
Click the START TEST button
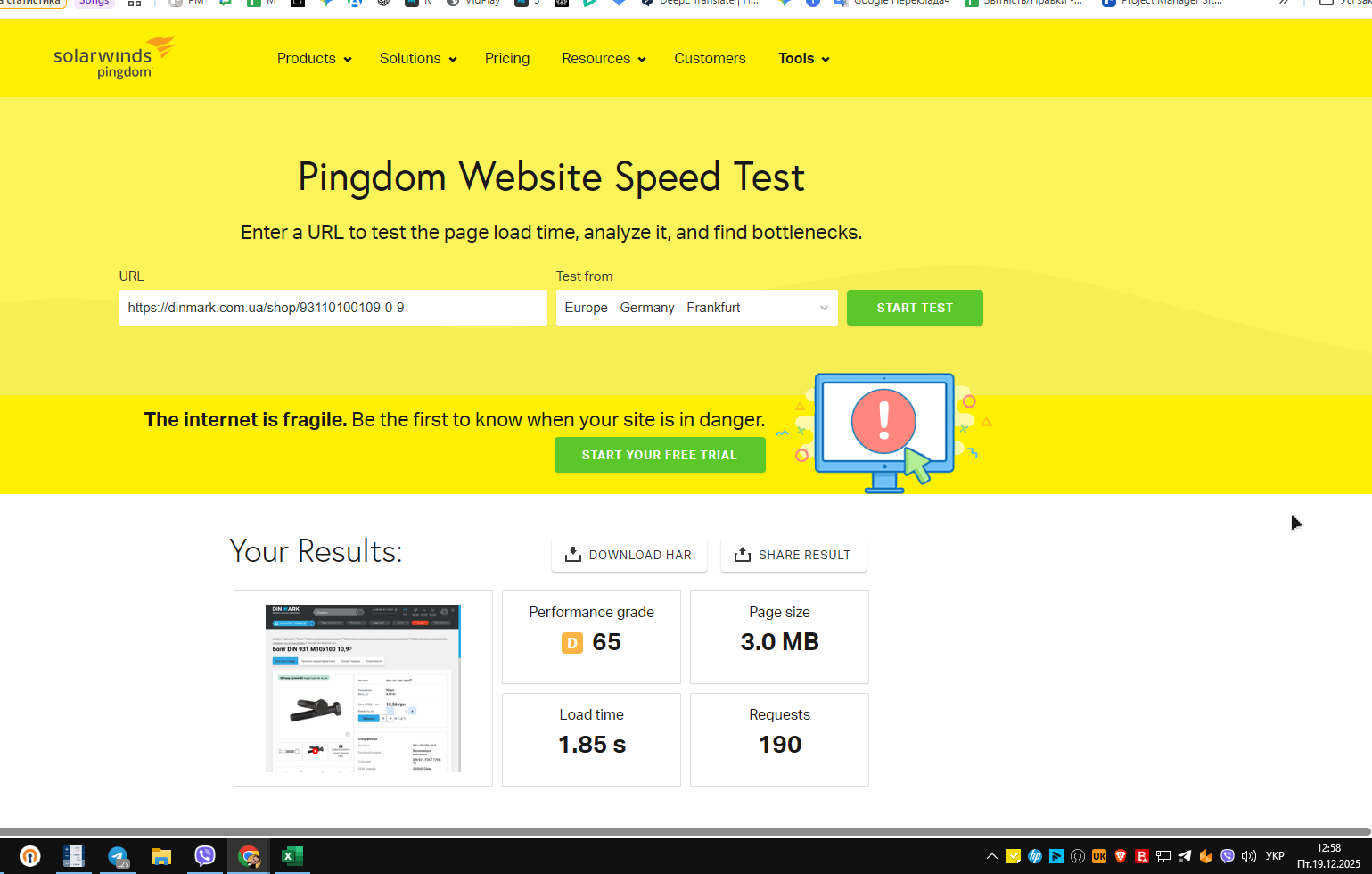coord(915,308)
